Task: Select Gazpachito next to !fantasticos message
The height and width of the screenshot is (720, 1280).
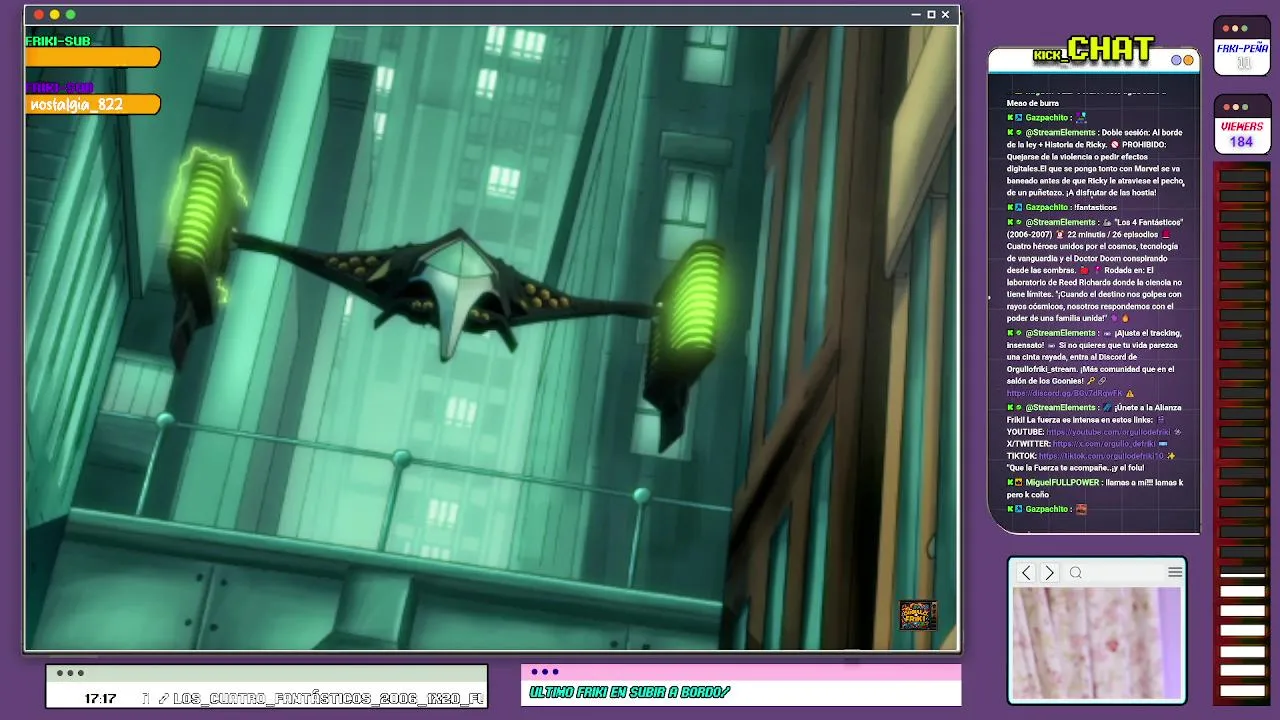Action: point(1047,208)
